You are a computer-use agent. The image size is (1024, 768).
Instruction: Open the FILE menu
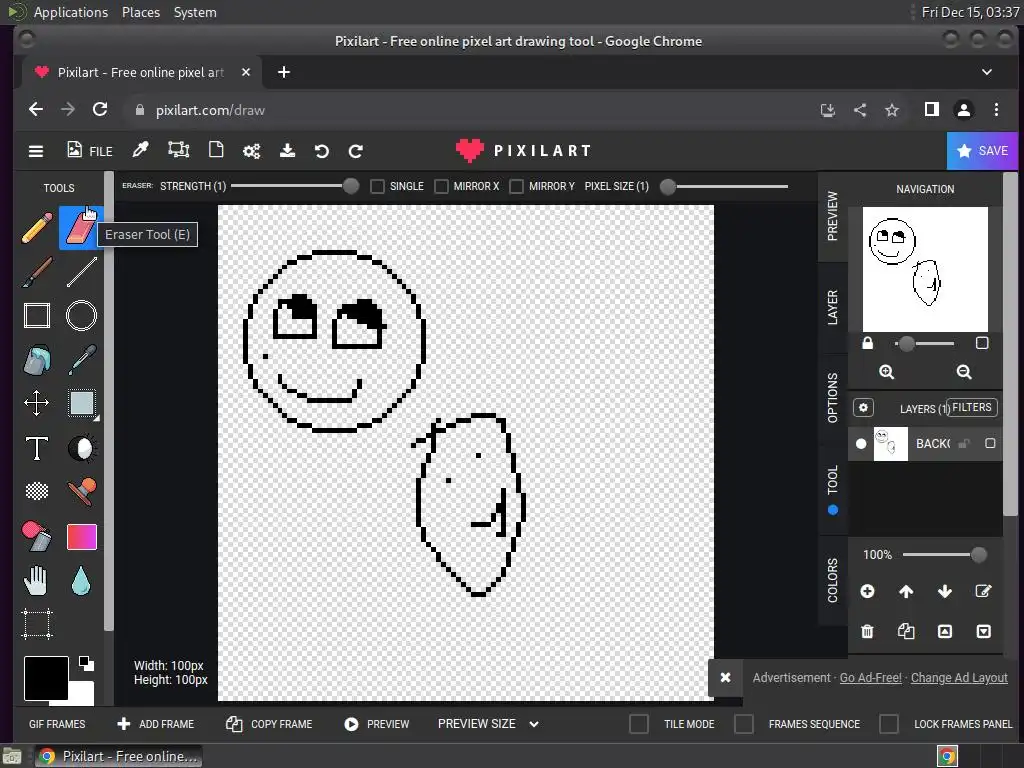89,151
